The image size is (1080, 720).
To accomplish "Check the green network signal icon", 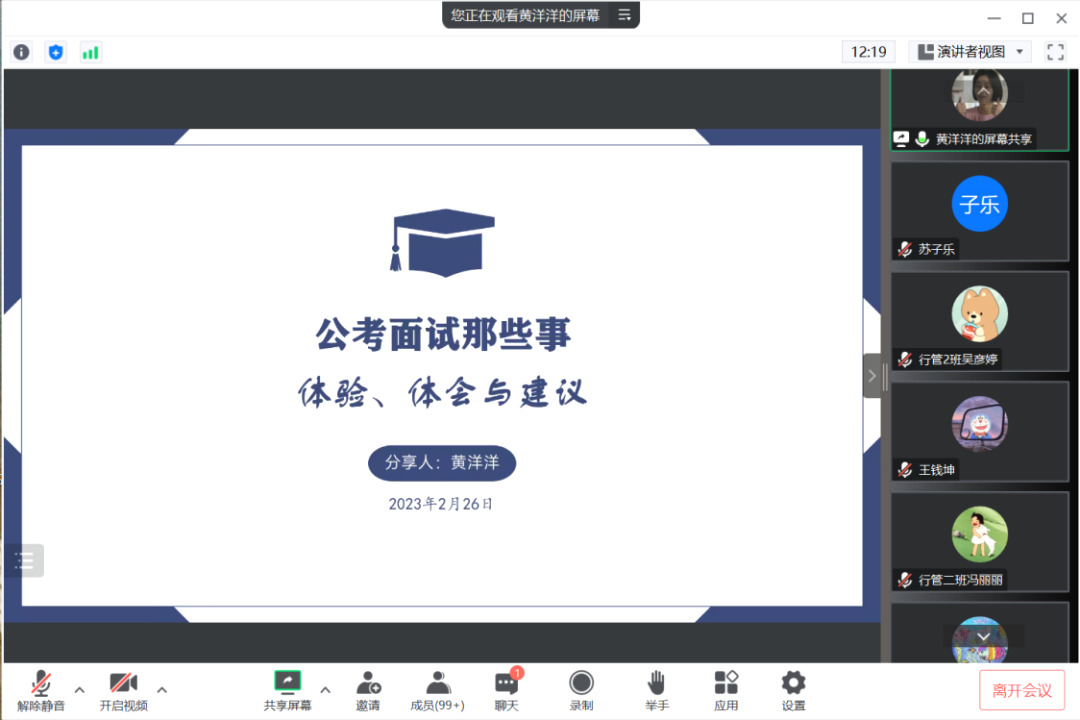I will tap(91, 52).
